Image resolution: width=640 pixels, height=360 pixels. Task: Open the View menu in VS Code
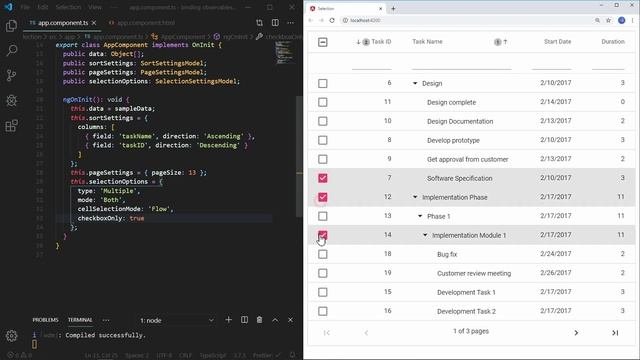(x=95, y=7)
